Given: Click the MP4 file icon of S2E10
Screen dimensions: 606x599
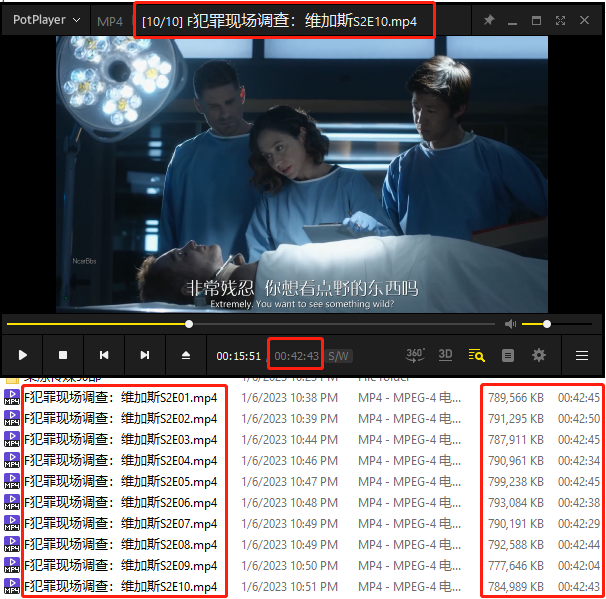Looking at the screenshot, I should click(12, 586).
